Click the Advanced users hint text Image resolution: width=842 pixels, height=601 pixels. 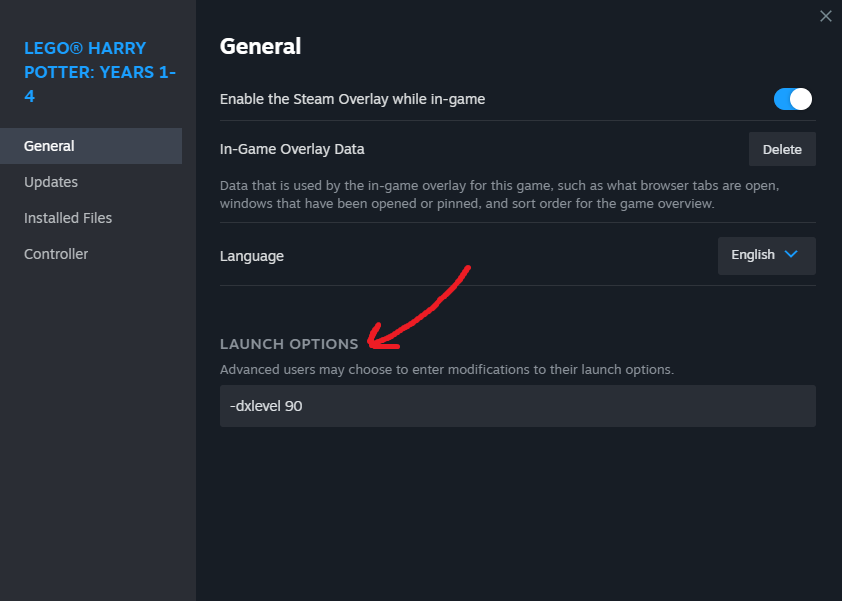click(447, 369)
